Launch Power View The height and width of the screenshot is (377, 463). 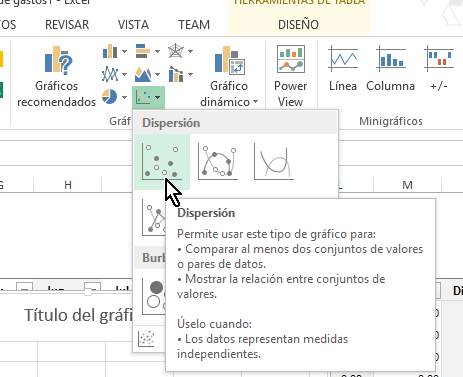[x=291, y=76]
